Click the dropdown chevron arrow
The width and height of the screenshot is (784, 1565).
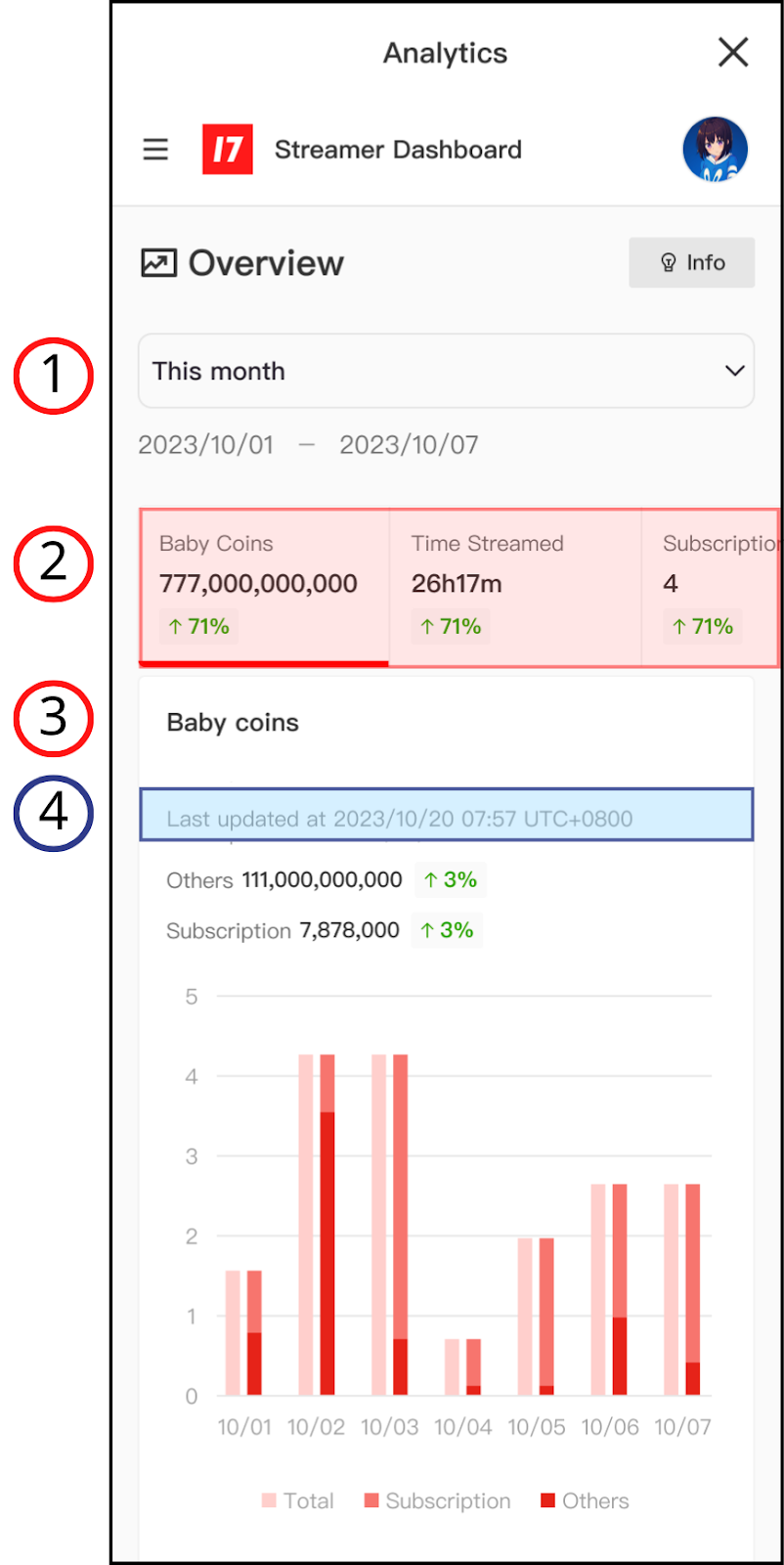(734, 372)
